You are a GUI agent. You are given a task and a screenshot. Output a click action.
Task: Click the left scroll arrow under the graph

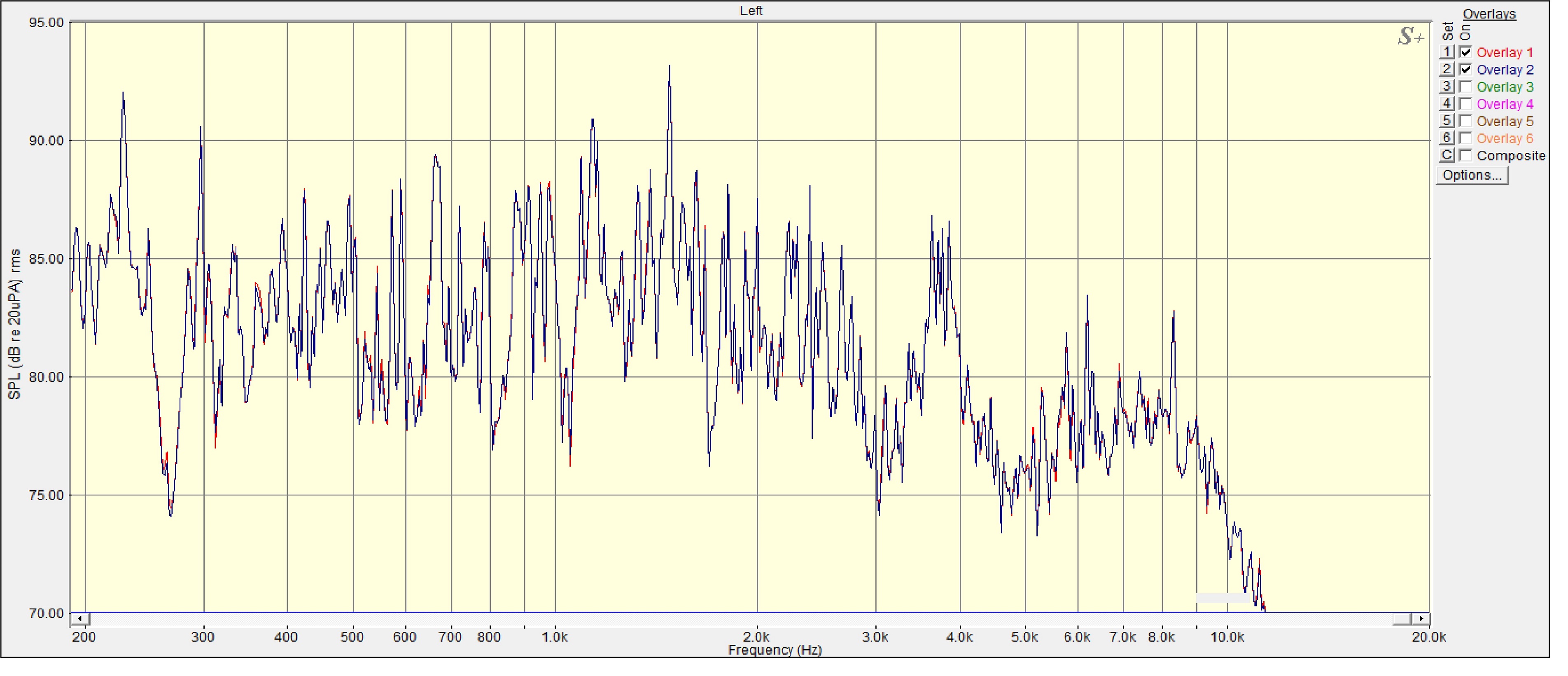click(x=80, y=619)
